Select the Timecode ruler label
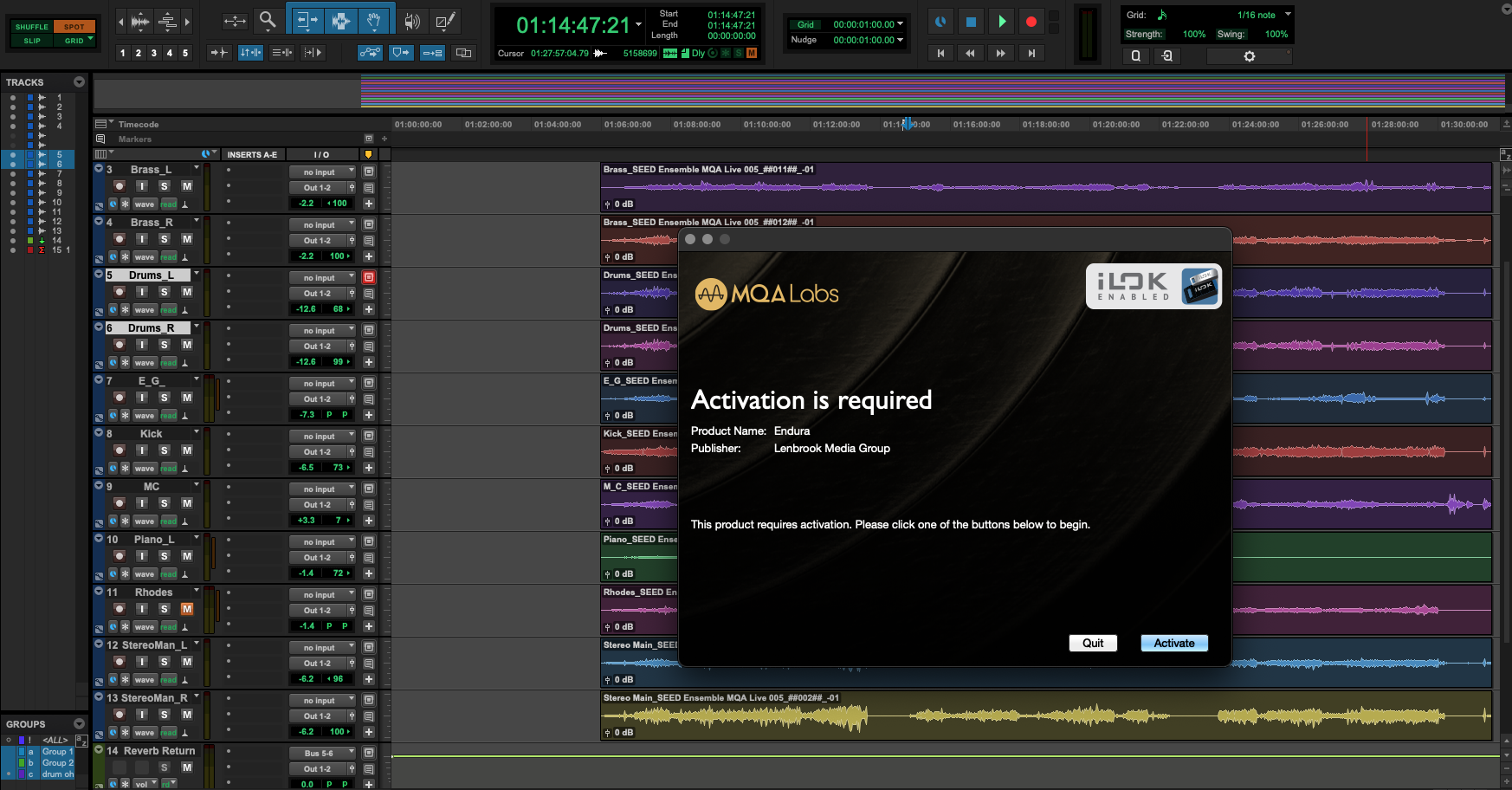This screenshot has width=1512, height=790. (x=139, y=125)
